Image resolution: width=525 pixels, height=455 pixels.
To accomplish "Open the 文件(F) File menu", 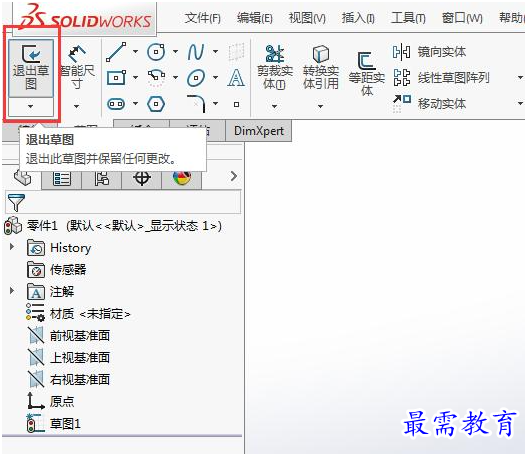I will click(203, 18).
